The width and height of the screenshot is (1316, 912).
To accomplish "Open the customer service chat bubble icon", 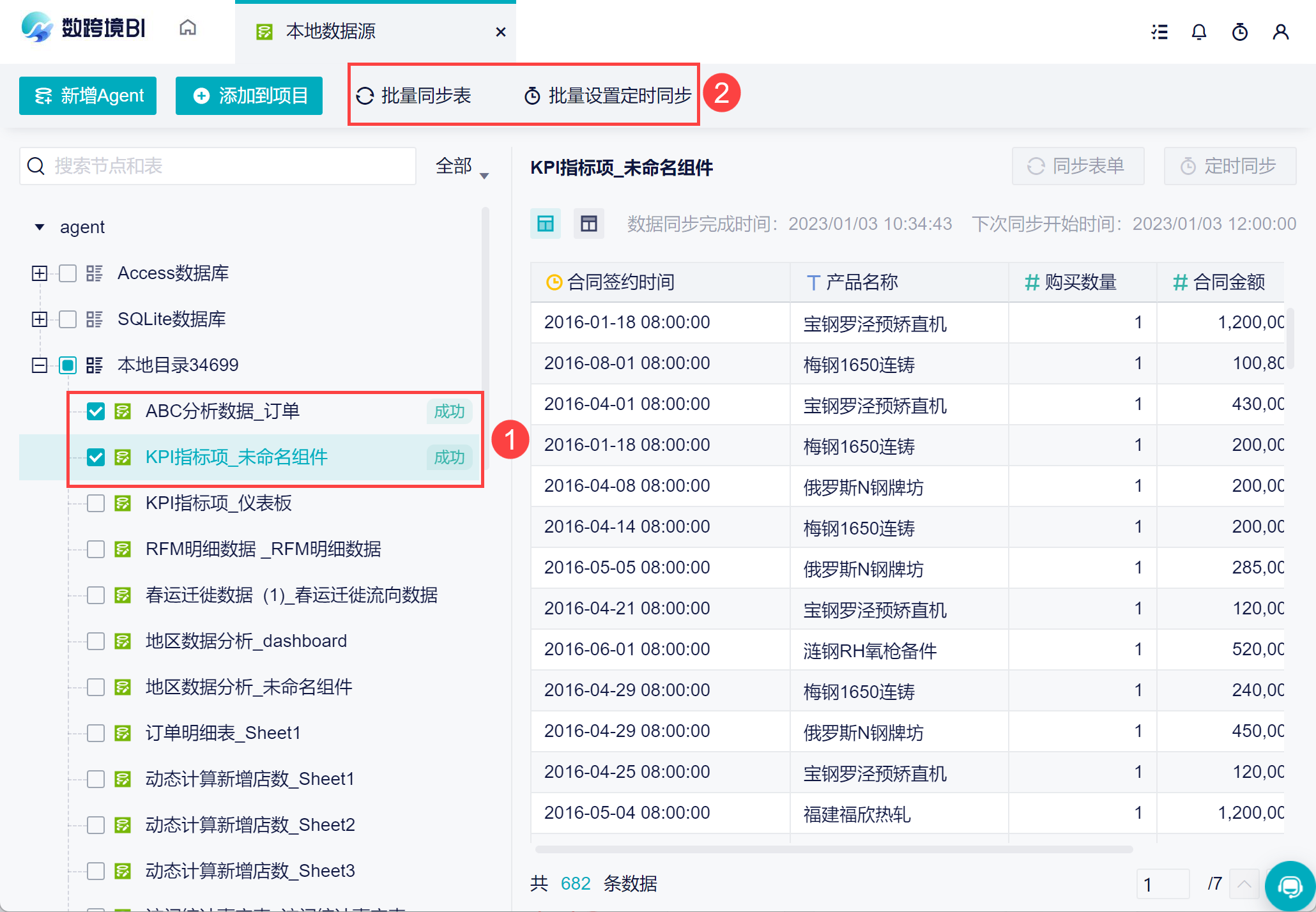I will pyautogui.click(x=1290, y=886).
